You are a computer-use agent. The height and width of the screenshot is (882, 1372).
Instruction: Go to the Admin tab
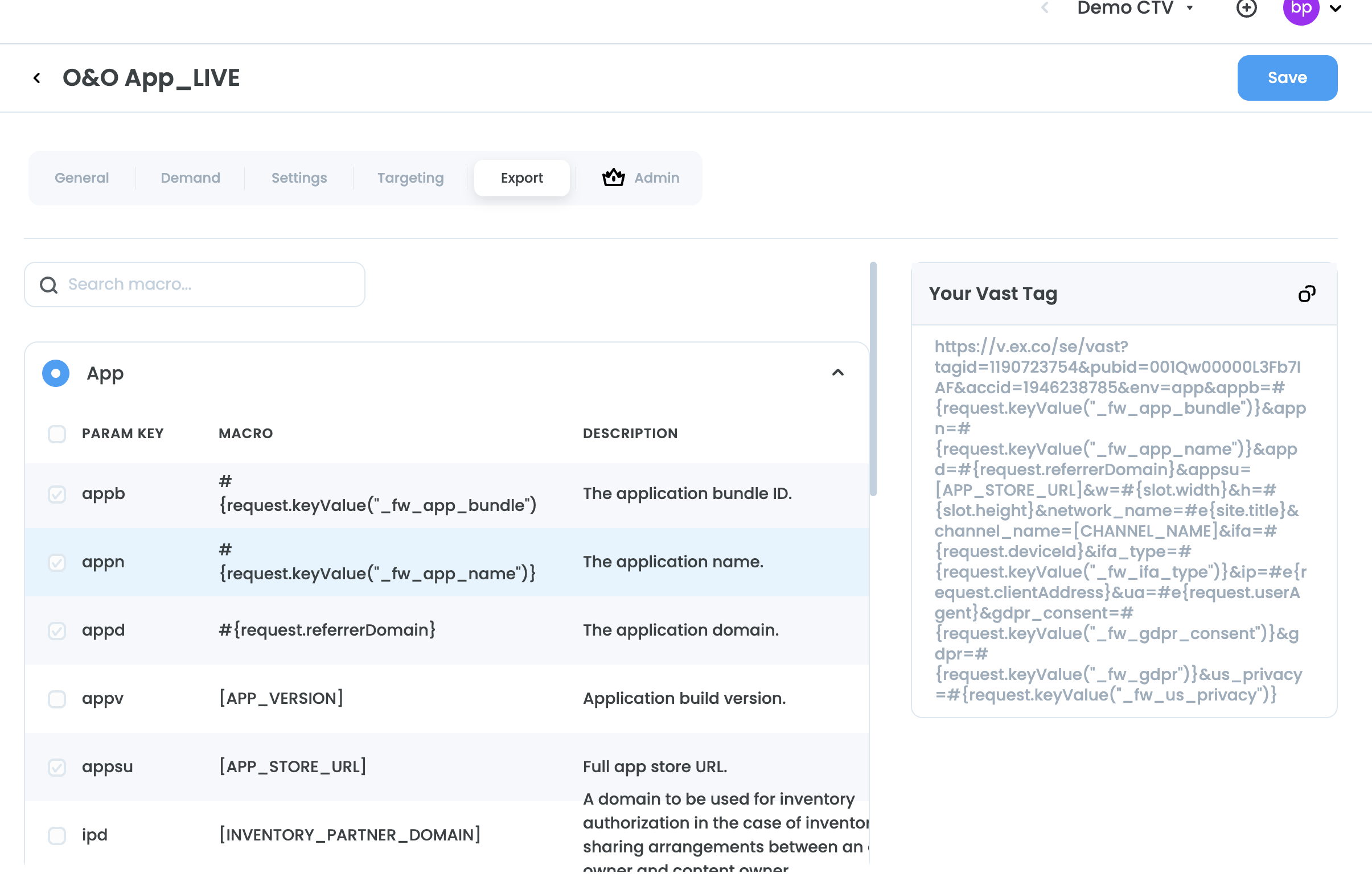click(640, 178)
